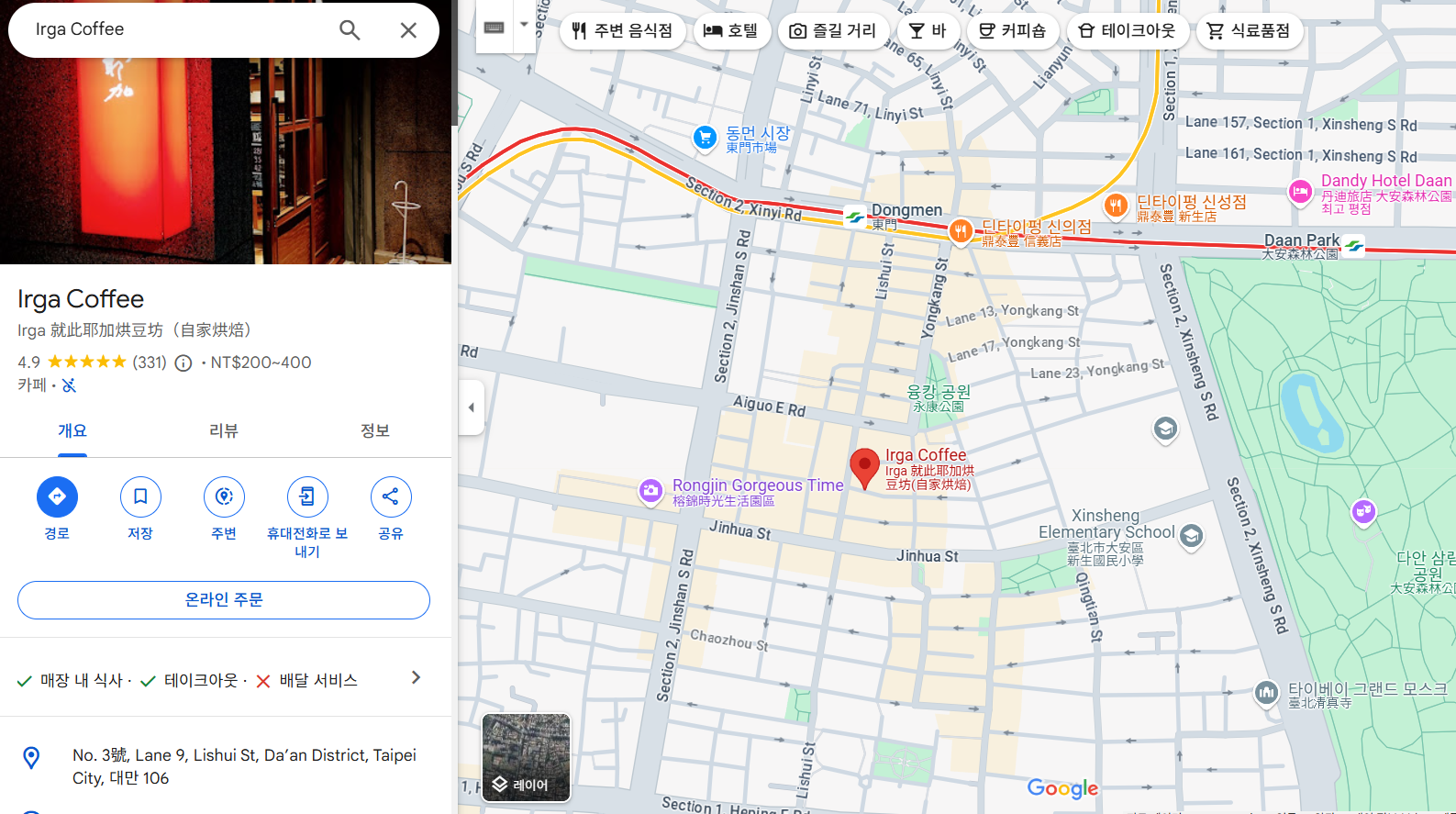Click the wheelchair accessibility icon
Viewport: 1456px width, 814px height.
tap(69, 385)
